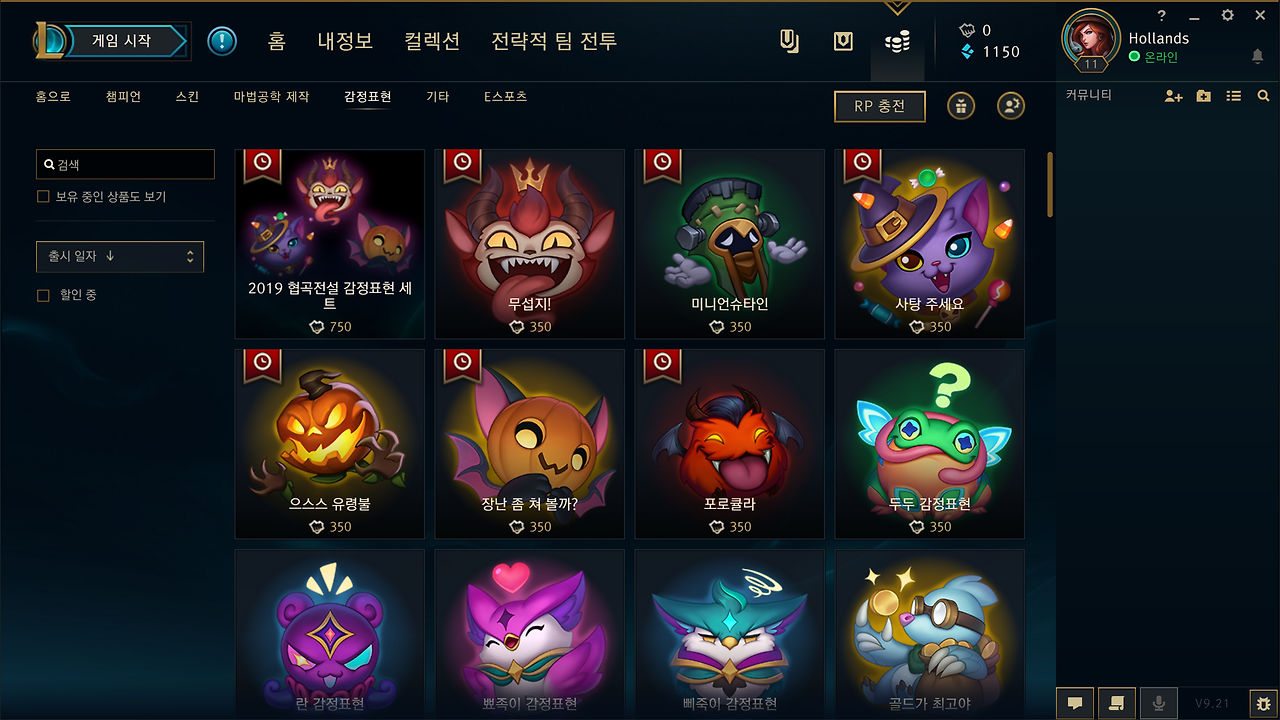Click the store list vertical scrollbar

(x=1050, y=184)
